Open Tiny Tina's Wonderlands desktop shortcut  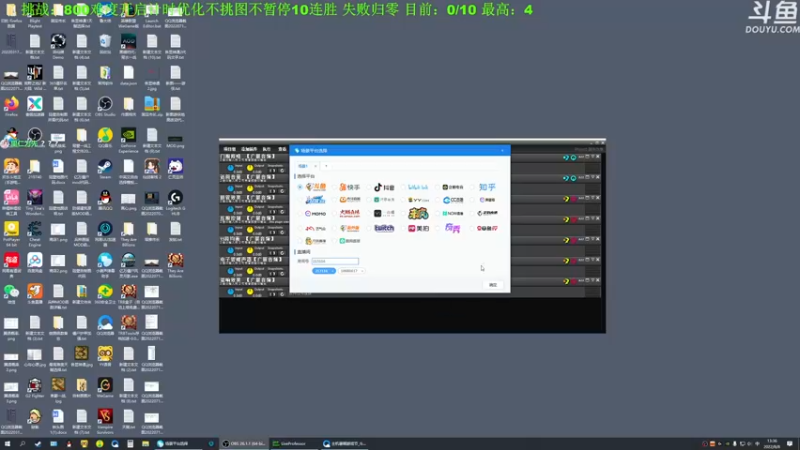coord(35,202)
